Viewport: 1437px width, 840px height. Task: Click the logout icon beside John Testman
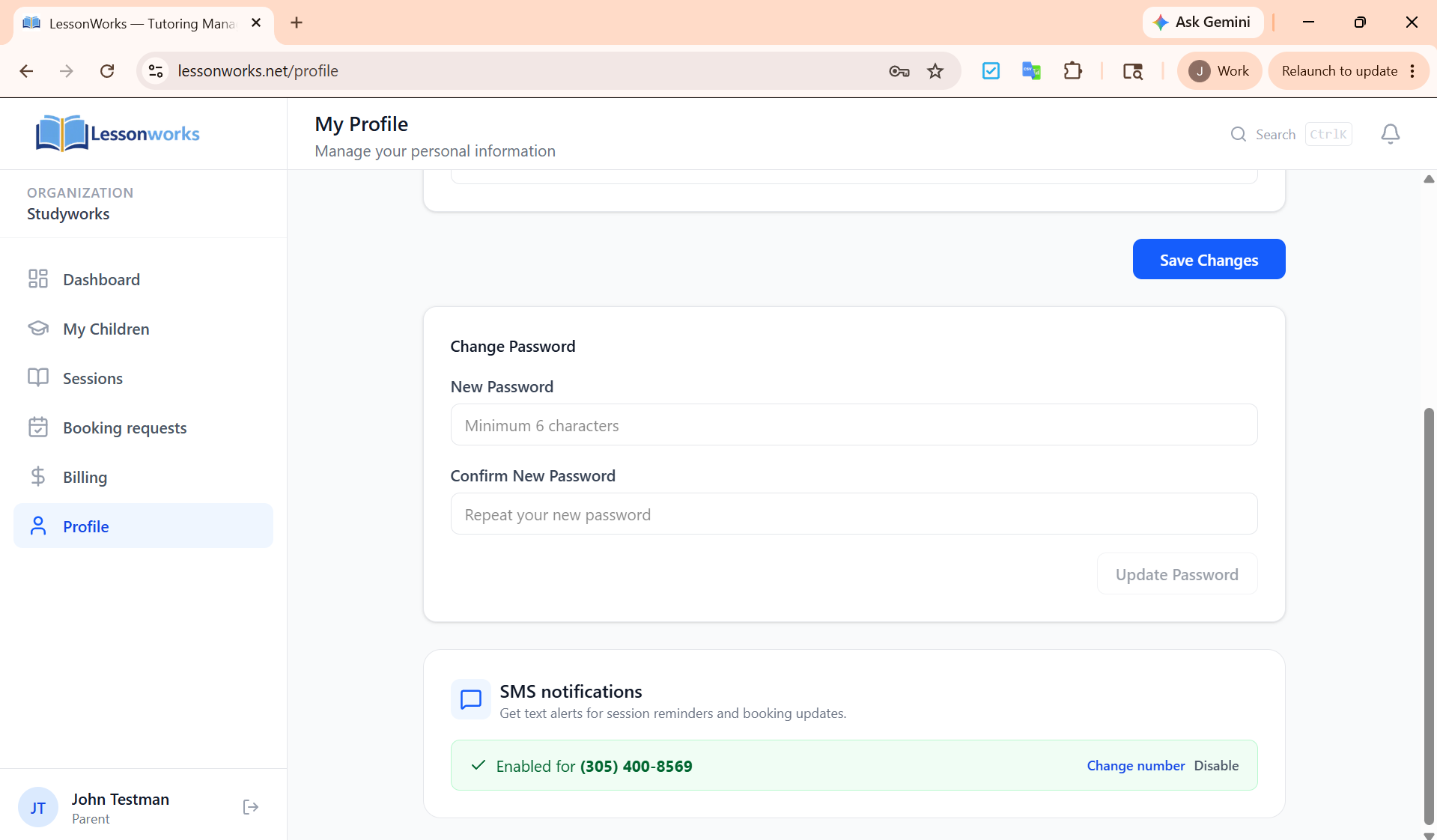(251, 807)
